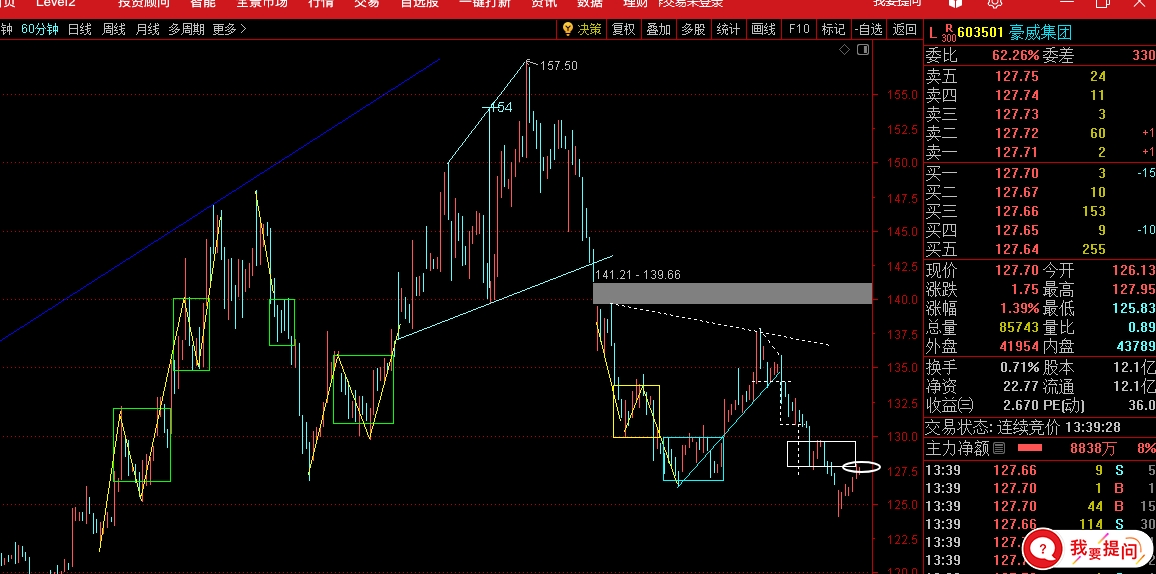Select the 买二 127.67 quote row
The image size is (1156, 574).
pyautogui.click(x=1040, y=192)
